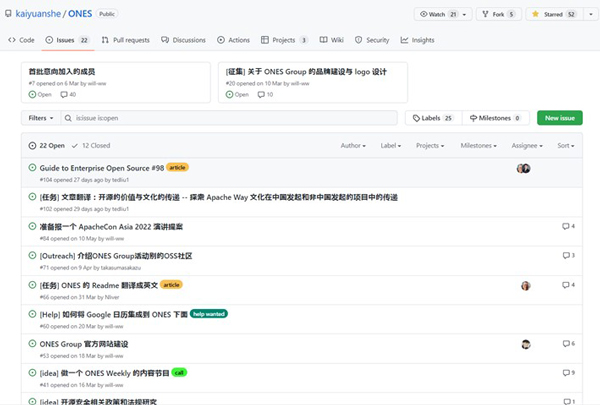600x405 pixels.
Task: Click the green call label
Action: pos(179,372)
